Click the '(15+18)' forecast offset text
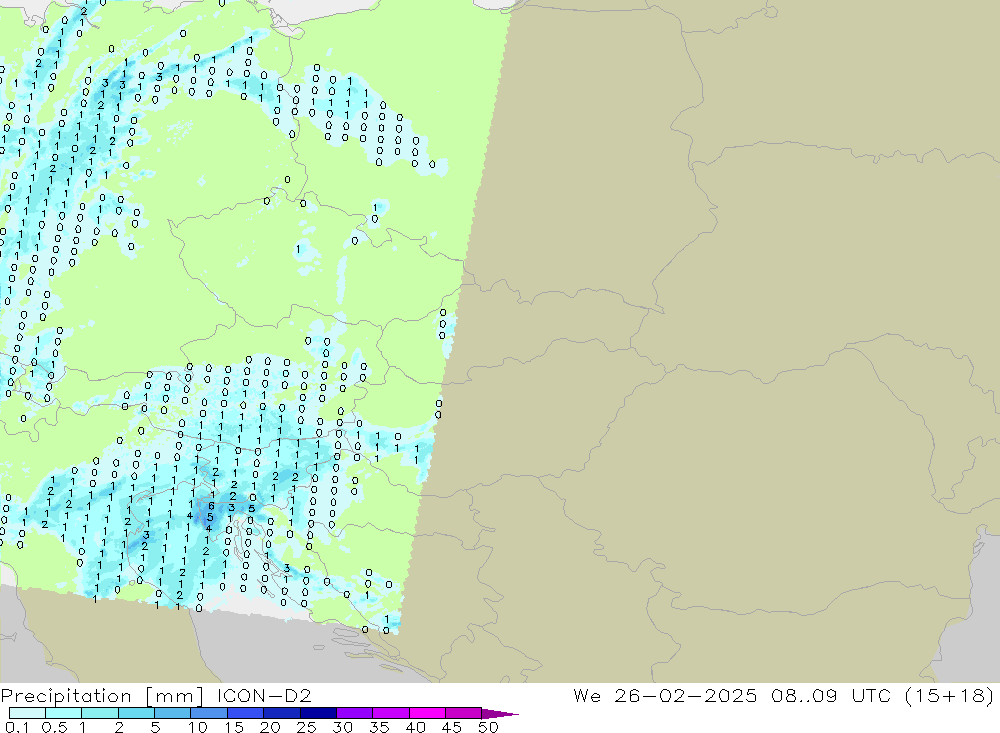The width and height of the screenshot is (1000, 733). tap(950, 695)
